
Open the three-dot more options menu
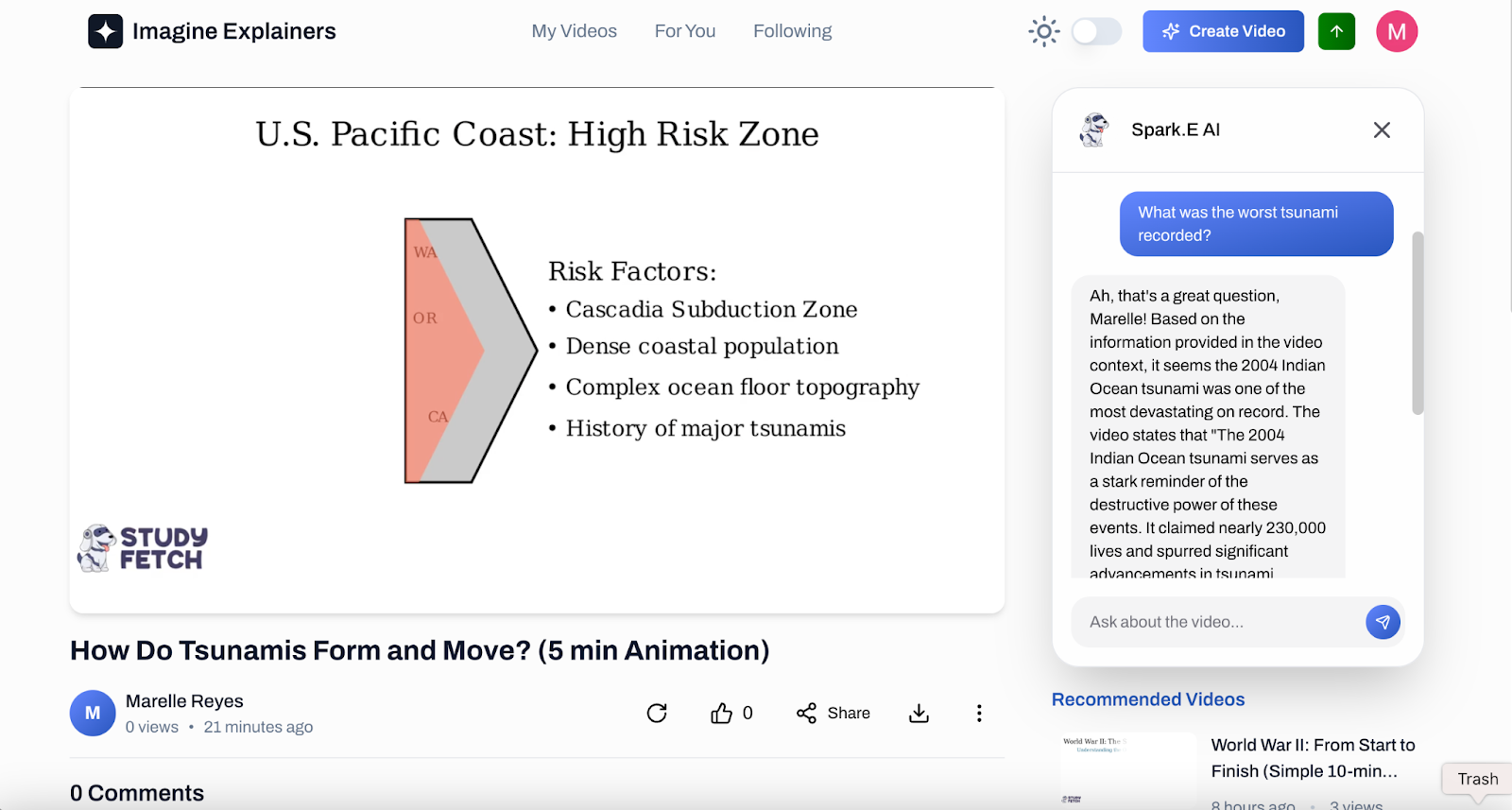point(979,713)
